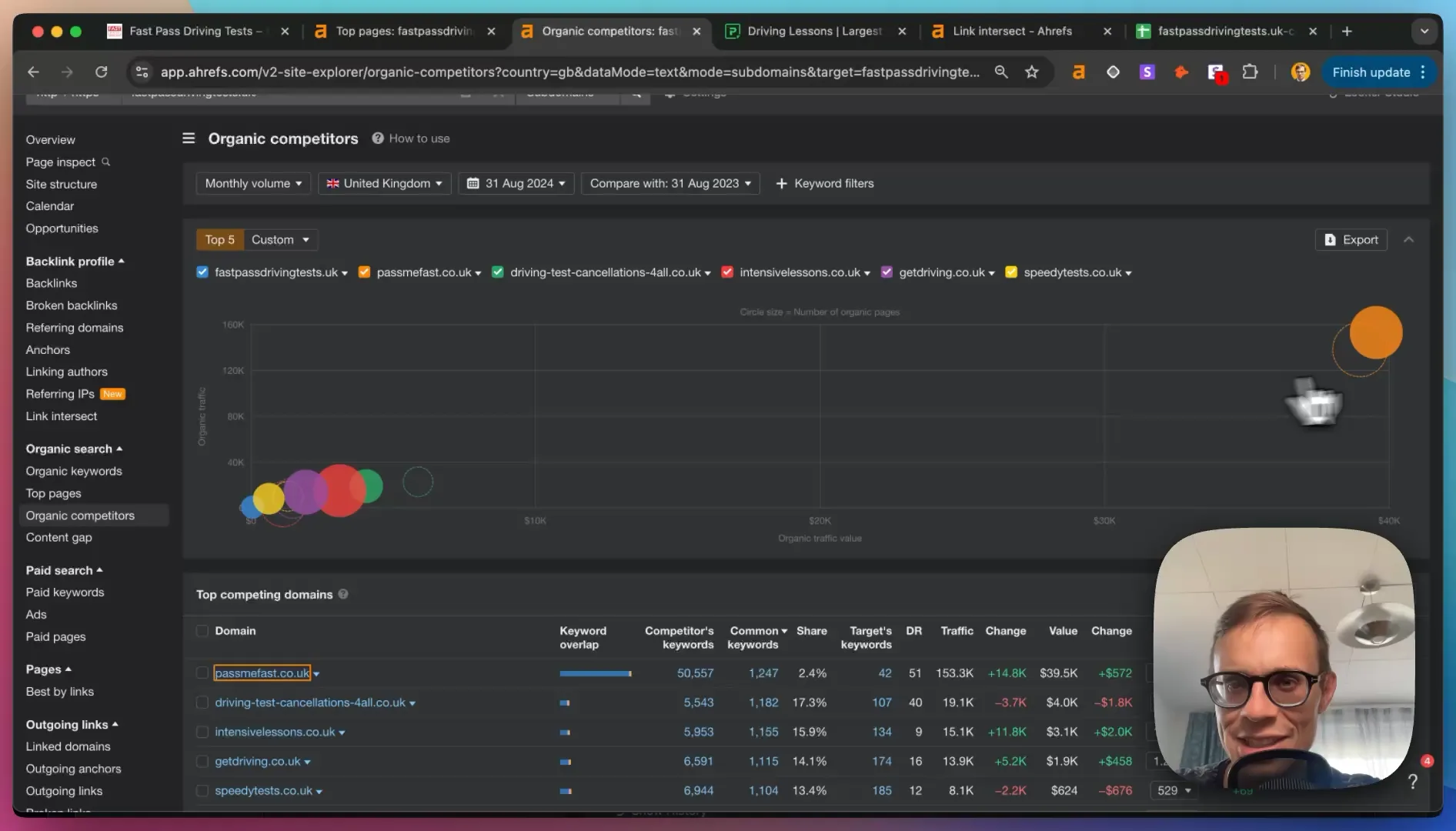1456x831 pixels.
Task: Switch to Link intersect - Ahrefs tab
Action: [1012, 31]
